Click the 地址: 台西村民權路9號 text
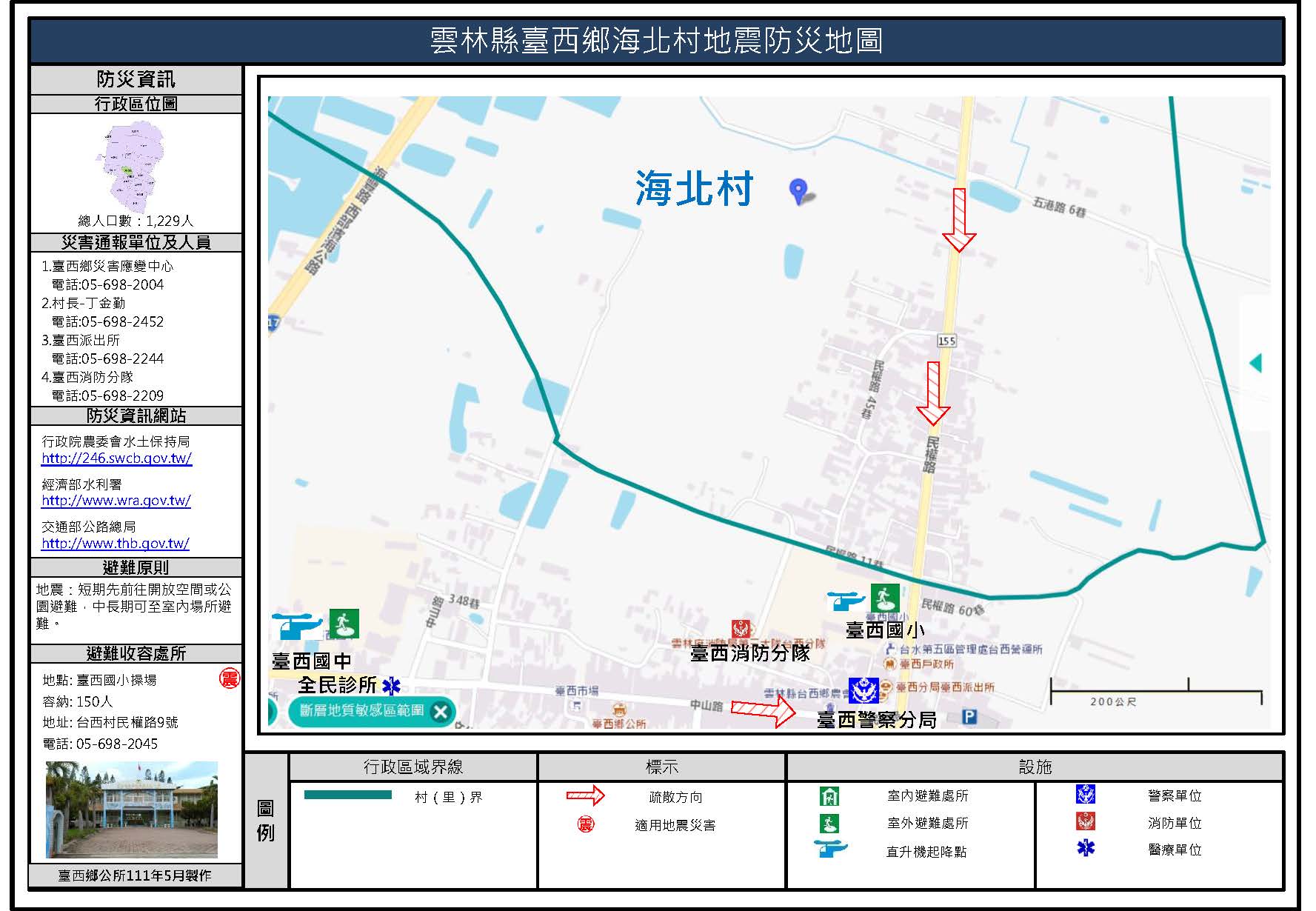 pyautogui.click(x=110, y=722)
